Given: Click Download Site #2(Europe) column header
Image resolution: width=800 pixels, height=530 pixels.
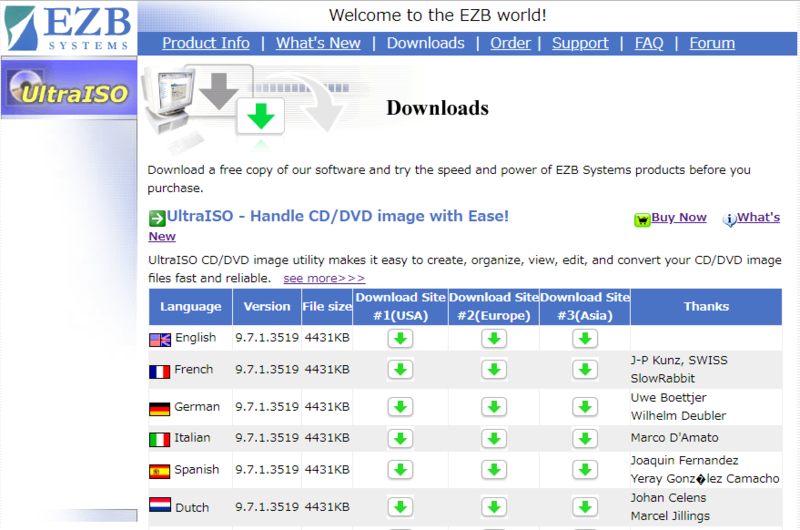Looking at the screenshot, I should (x=494, y=307).
